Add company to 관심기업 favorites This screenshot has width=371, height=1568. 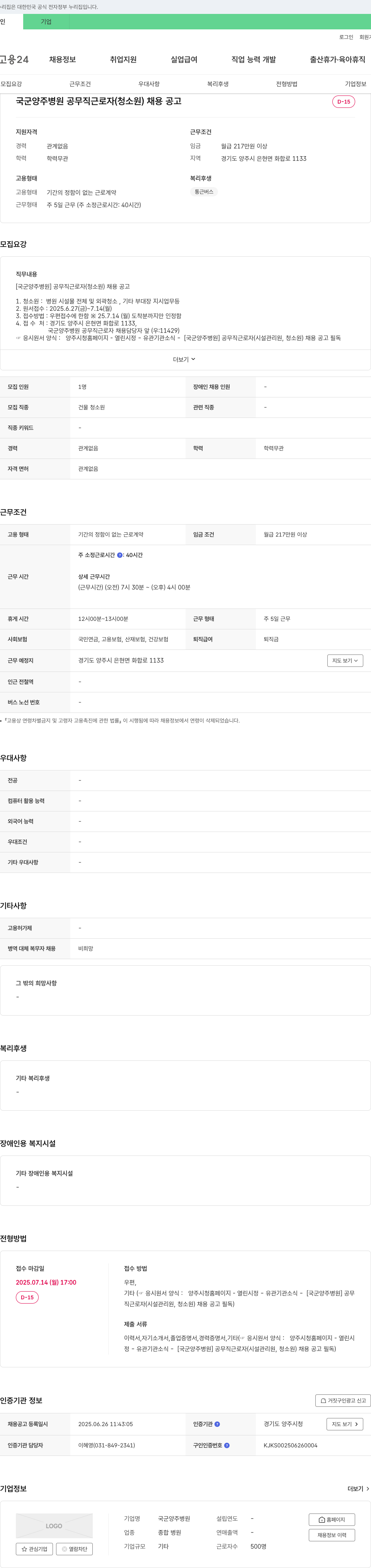34,1549
